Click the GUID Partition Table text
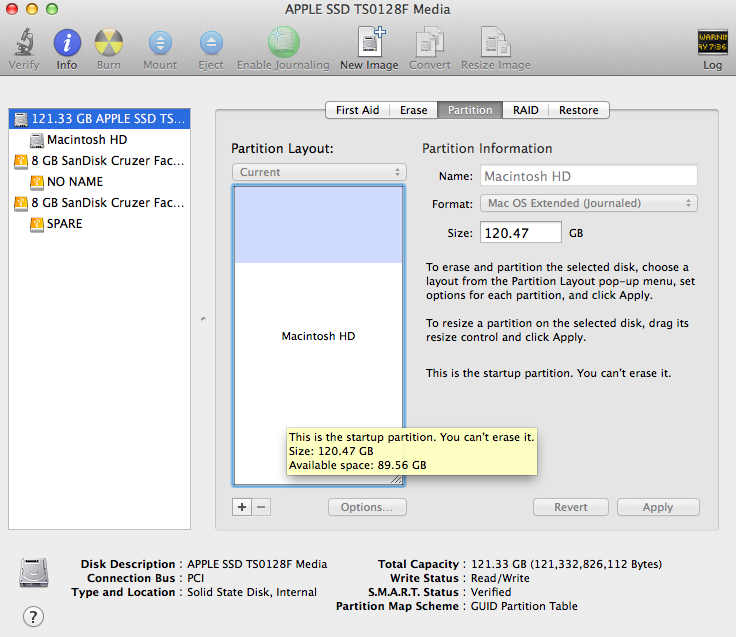 tap(524, 606)
